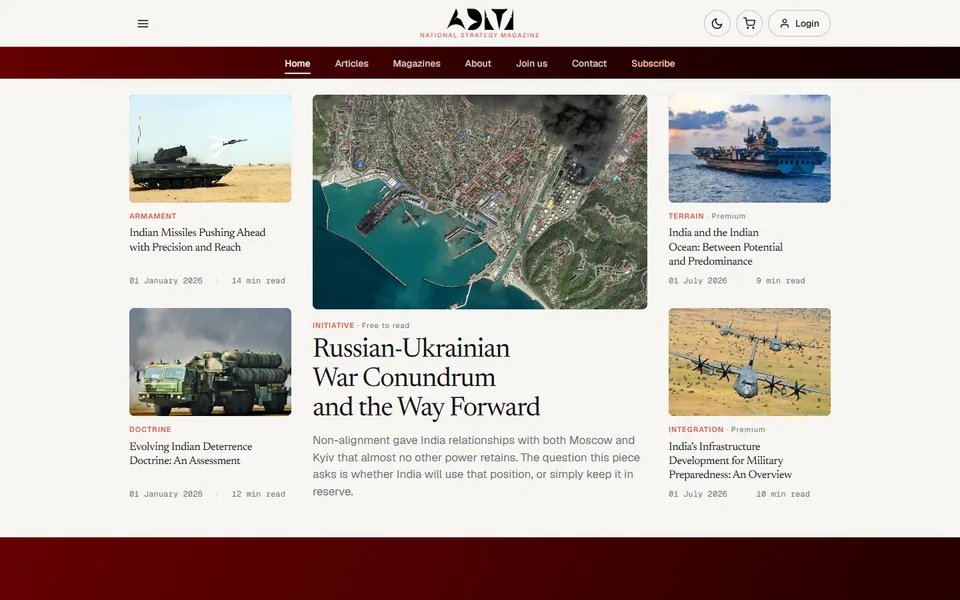Click the Subscribe nav link

tap(653, 64)
